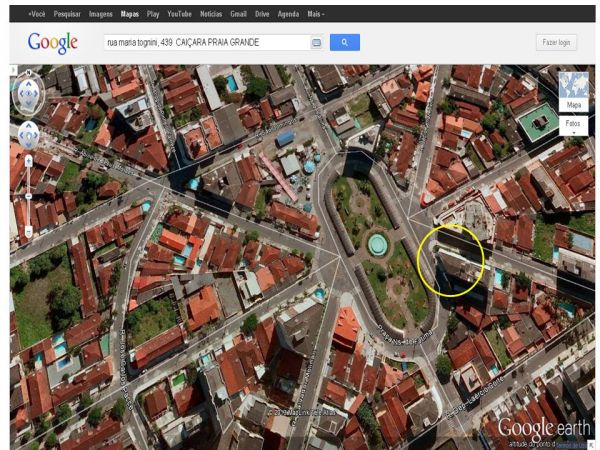
Task: Pan map down with the move control's down arrow
Action: (x=29, y=145)
